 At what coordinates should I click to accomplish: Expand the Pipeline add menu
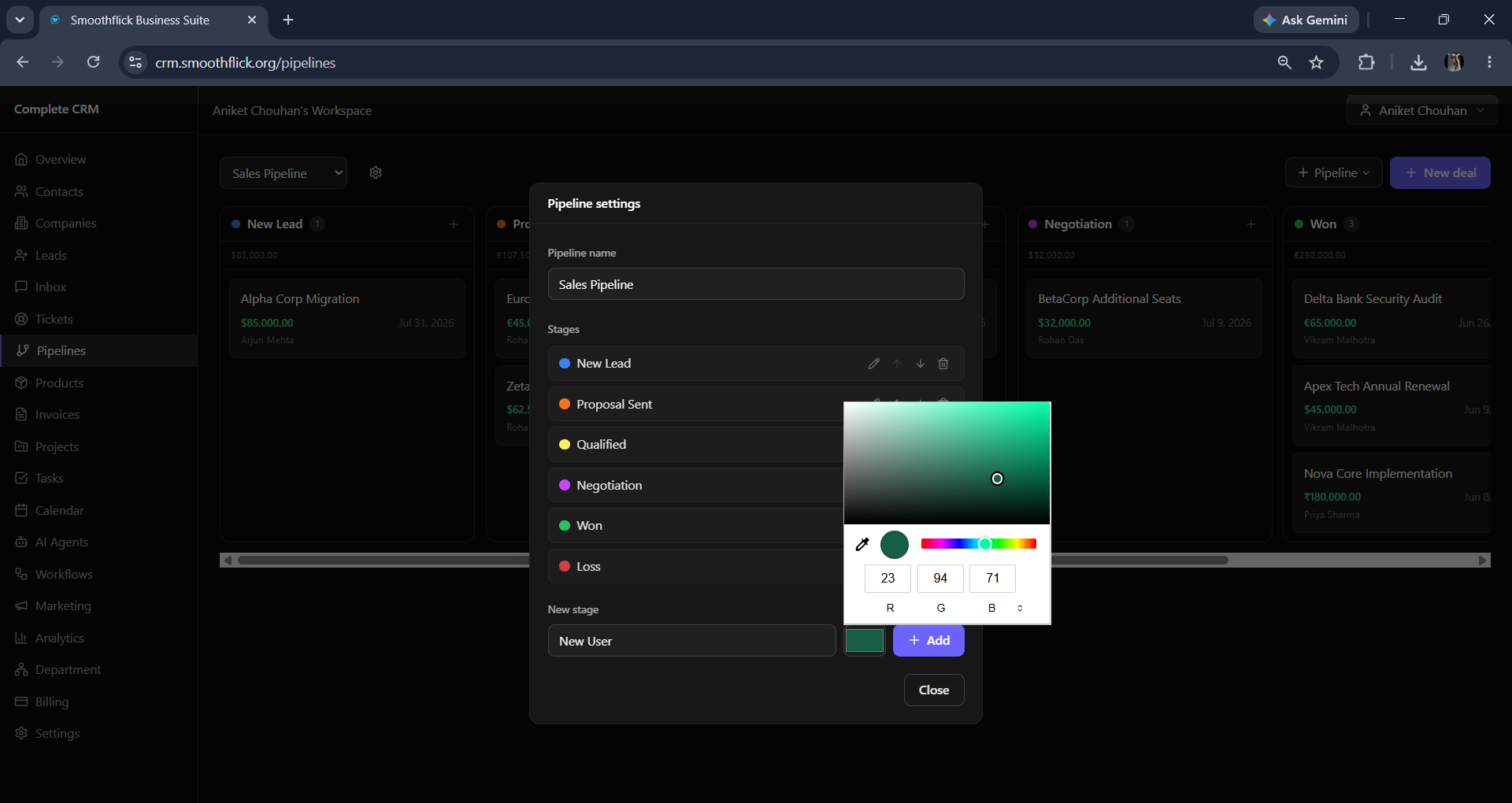click(x=1334, y=172)
